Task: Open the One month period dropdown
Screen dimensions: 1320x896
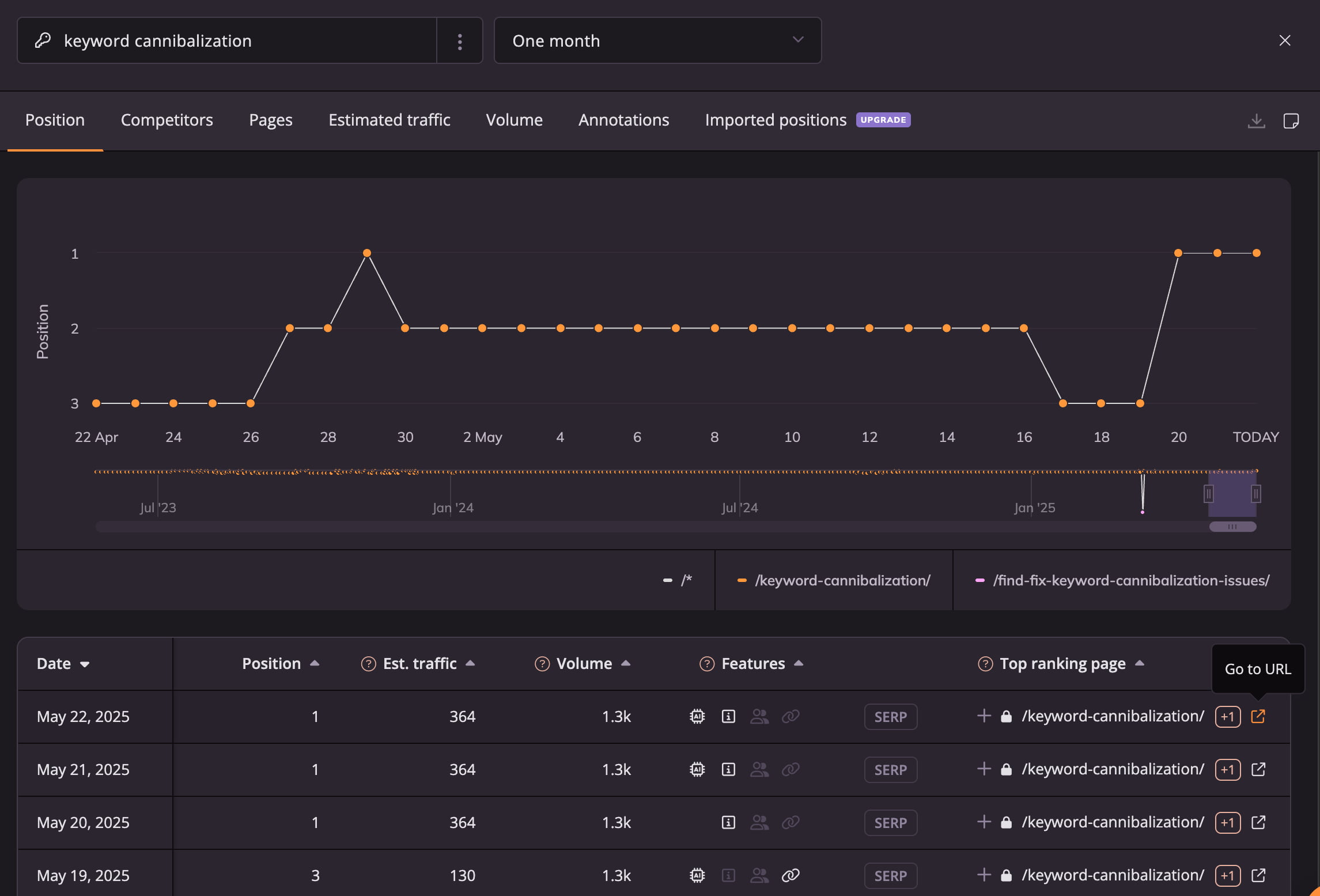Action: (657, 40)
